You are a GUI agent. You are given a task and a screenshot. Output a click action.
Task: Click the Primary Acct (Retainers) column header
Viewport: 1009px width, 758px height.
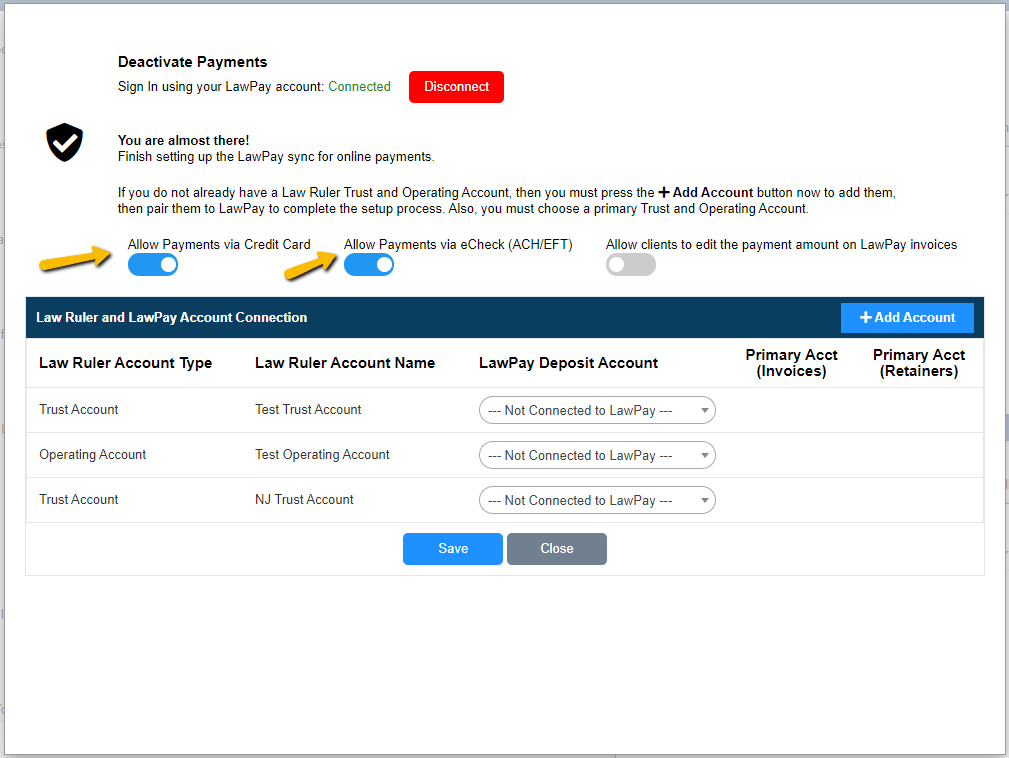click(919, 363)
